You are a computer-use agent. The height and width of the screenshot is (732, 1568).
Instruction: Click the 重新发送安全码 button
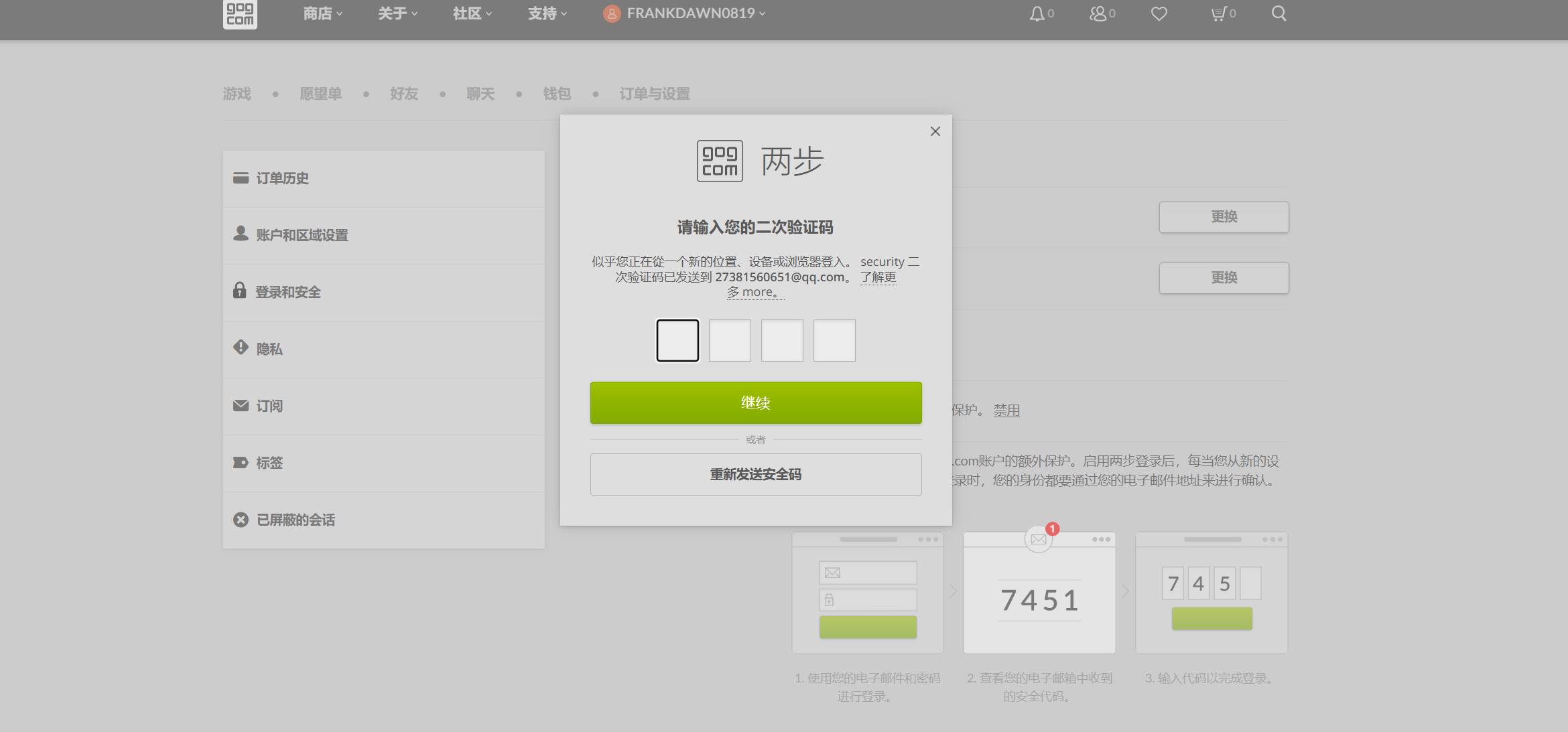[x=756, y=474]
